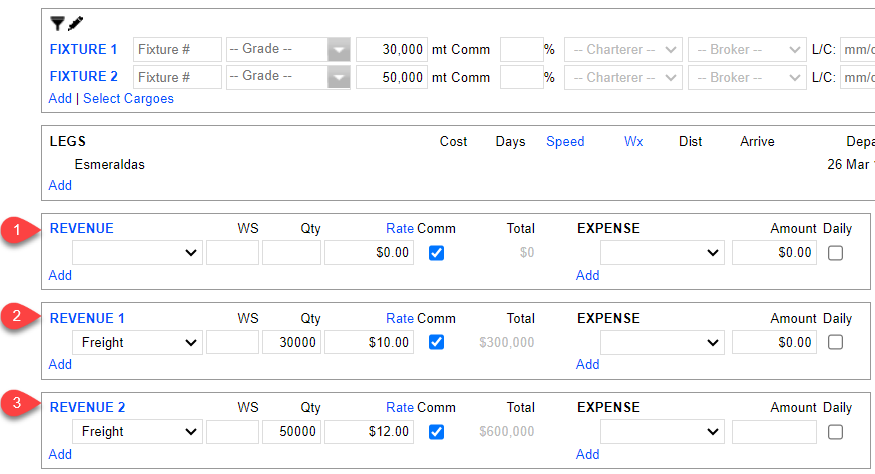The height and width of the screenshot is (474, 875).
Task: Uncheck Comm checkbox in Revenue 1 row
Action: click(x=436, y=342)
